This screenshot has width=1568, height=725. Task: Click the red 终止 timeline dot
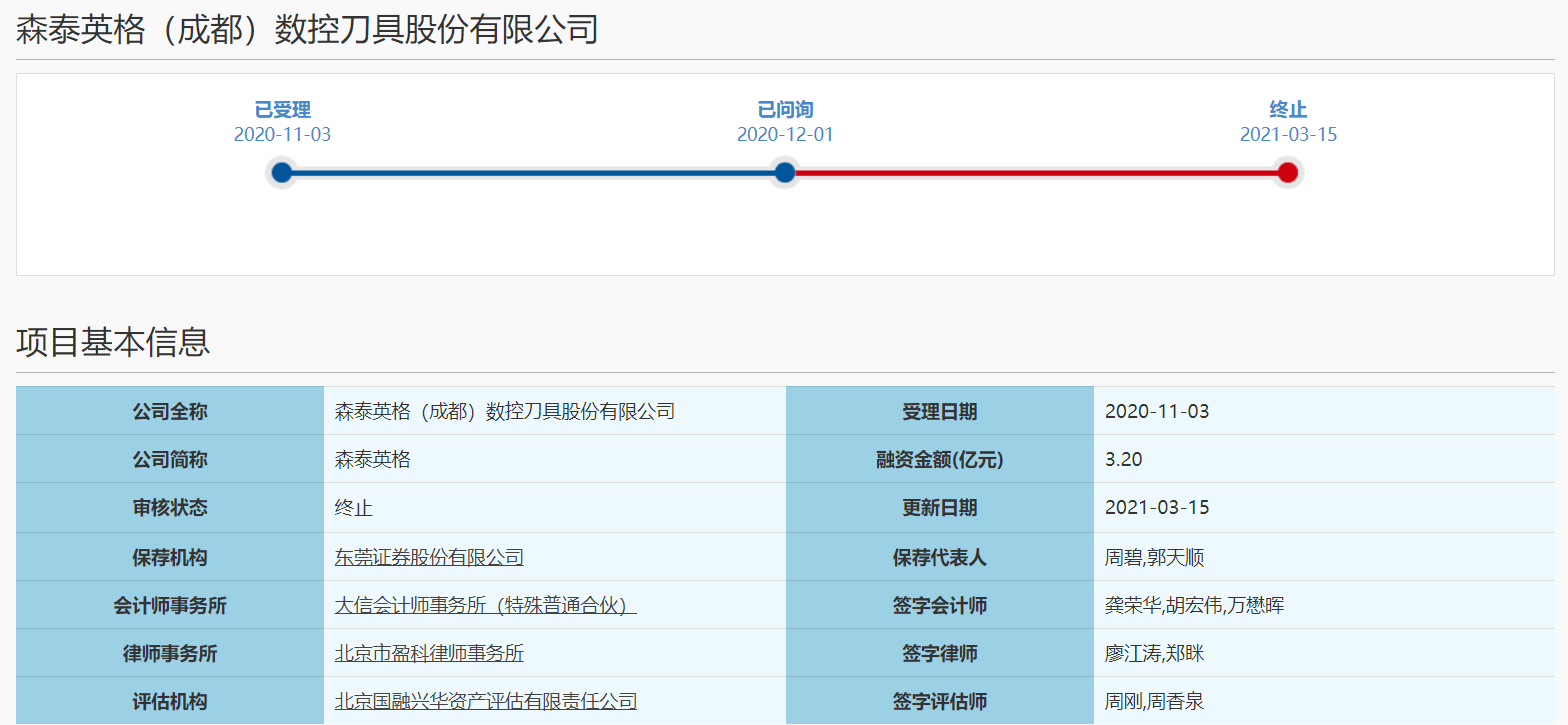tap(1288, 173)
